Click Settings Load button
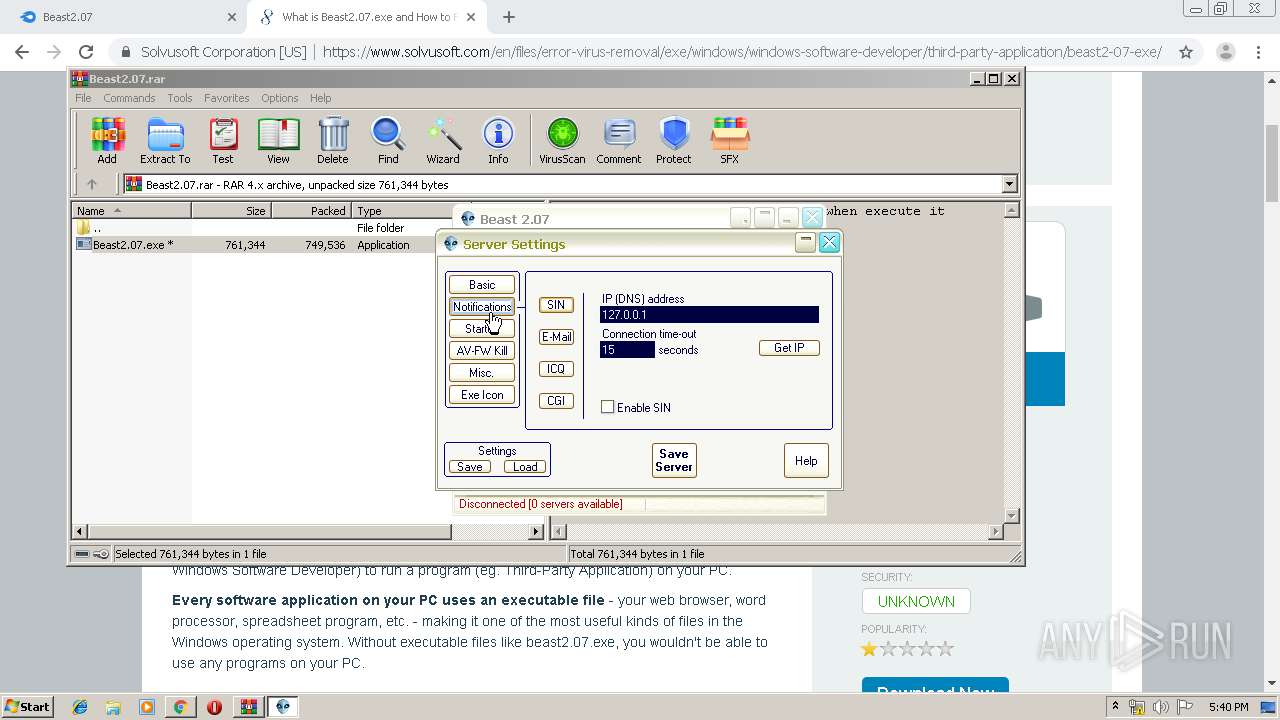1280x720 pixels. 525,467
